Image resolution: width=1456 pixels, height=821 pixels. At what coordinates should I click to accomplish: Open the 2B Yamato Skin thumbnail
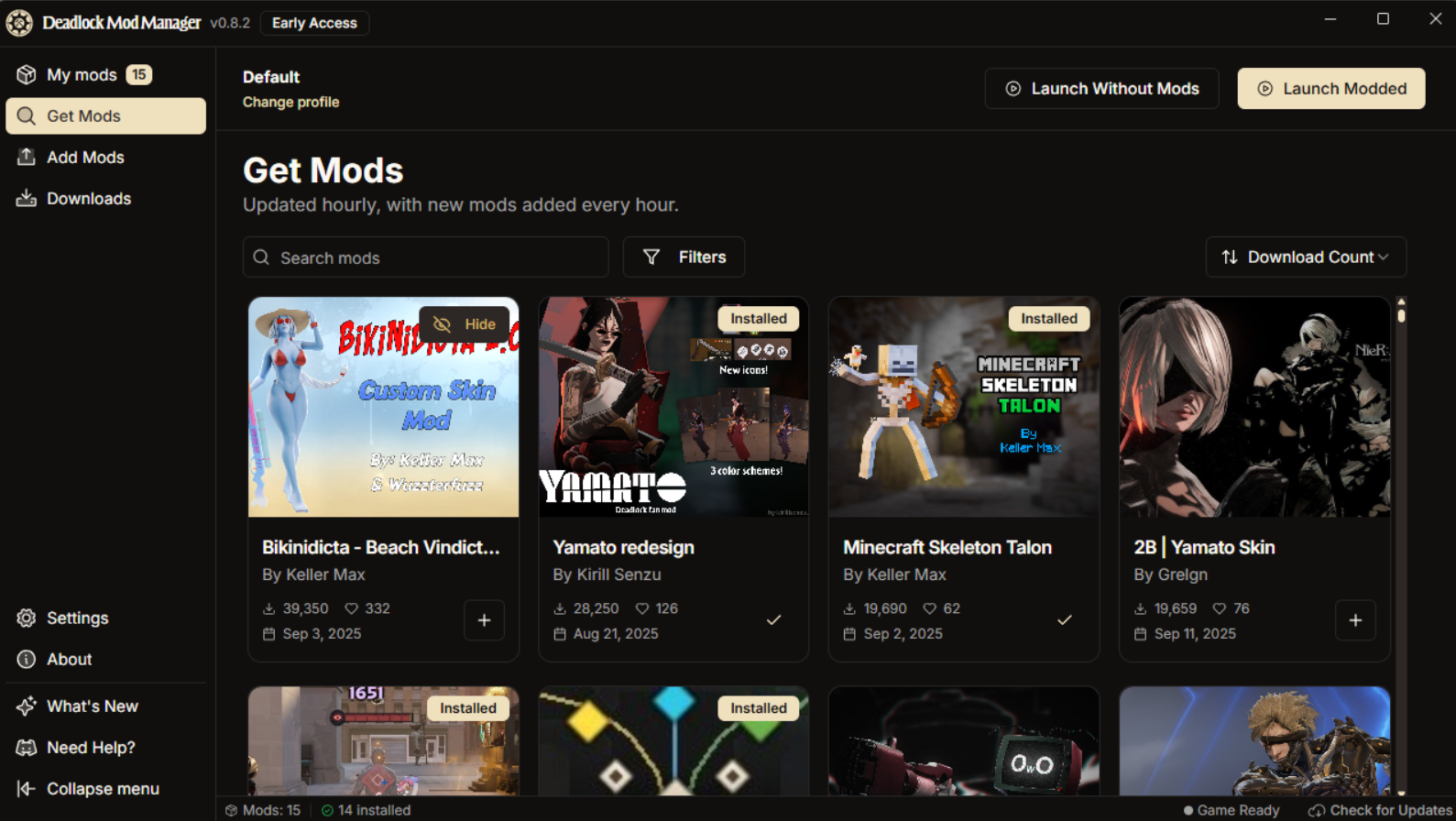[1254, 407]
